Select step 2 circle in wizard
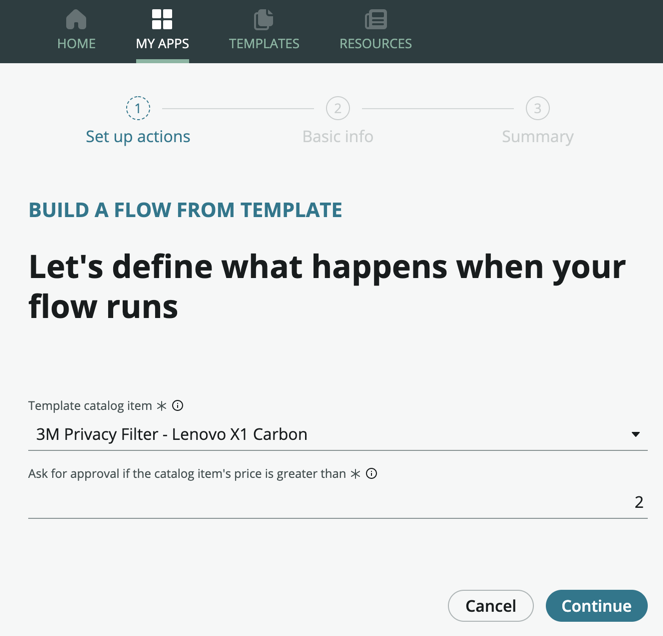 coord(338,108)
